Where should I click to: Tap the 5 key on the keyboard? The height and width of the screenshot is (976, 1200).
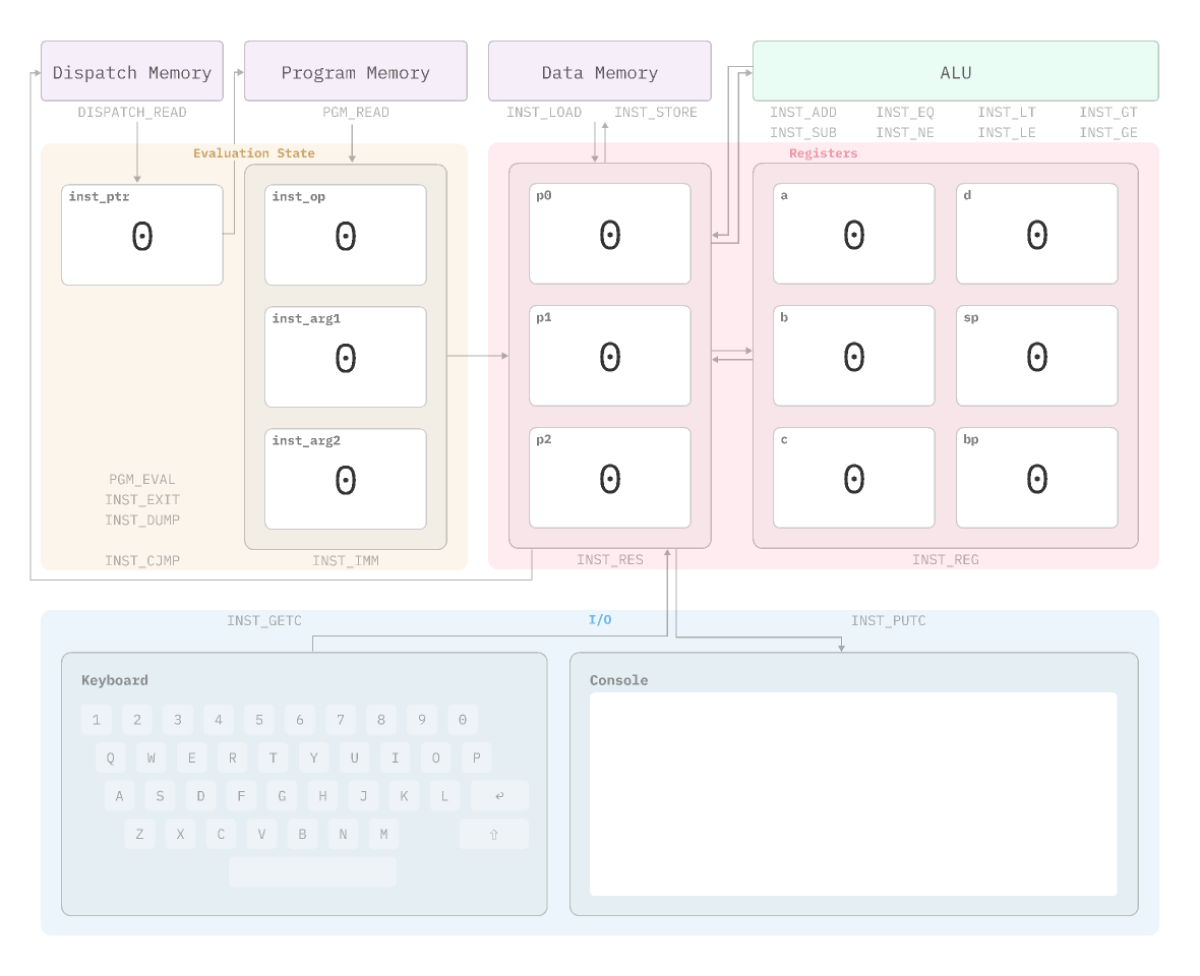pyautogui.click(x=259, y=719)
